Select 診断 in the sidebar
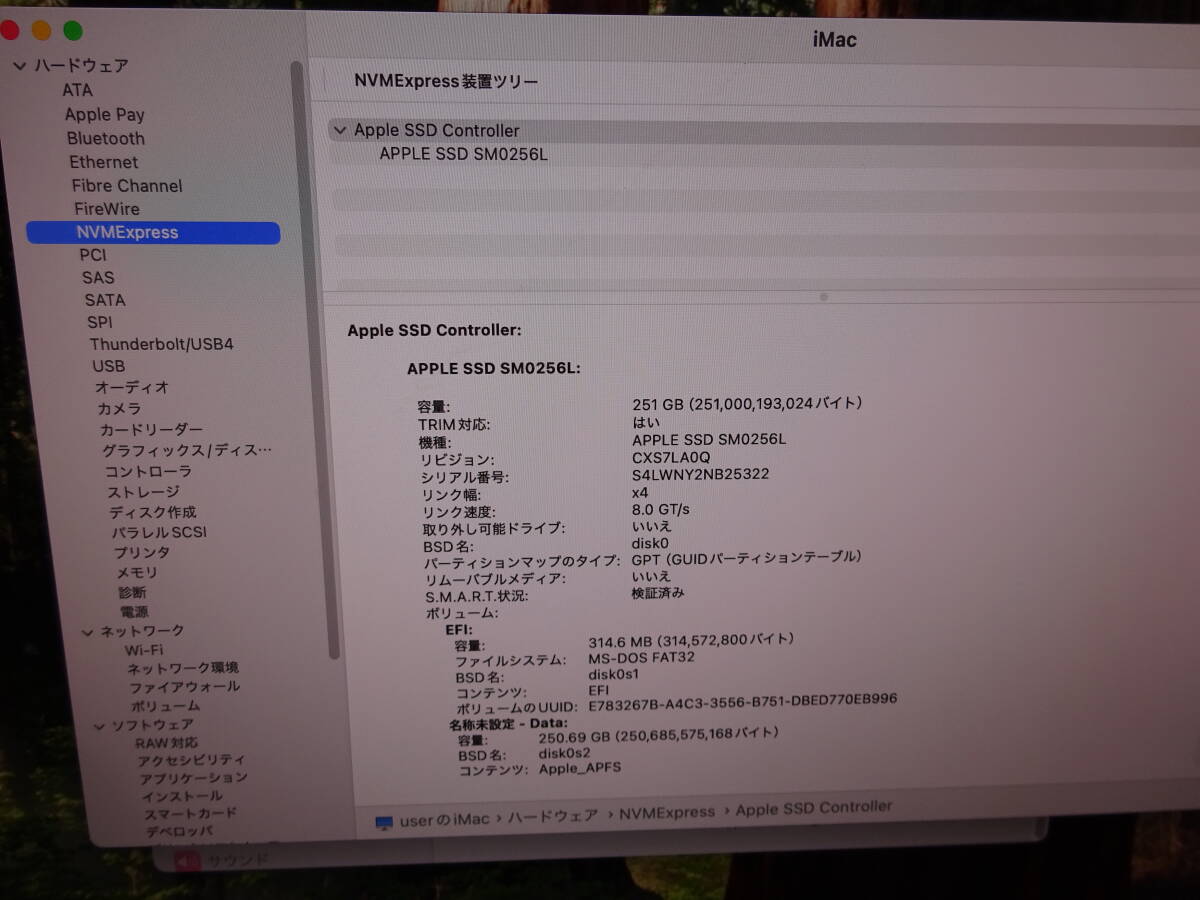 click(x=132, y=593)
